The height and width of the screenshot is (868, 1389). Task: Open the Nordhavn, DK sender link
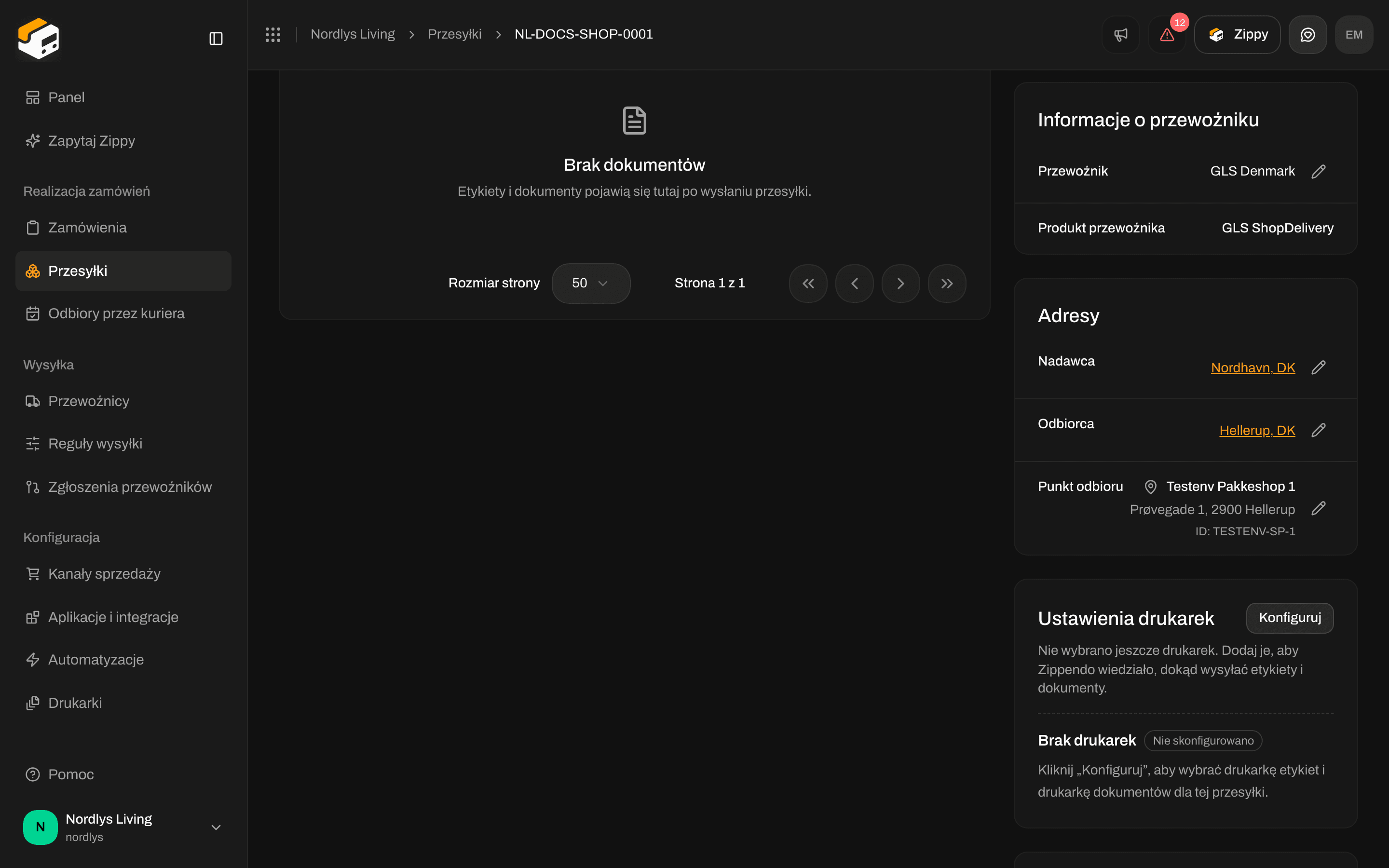pos(1253,368)
